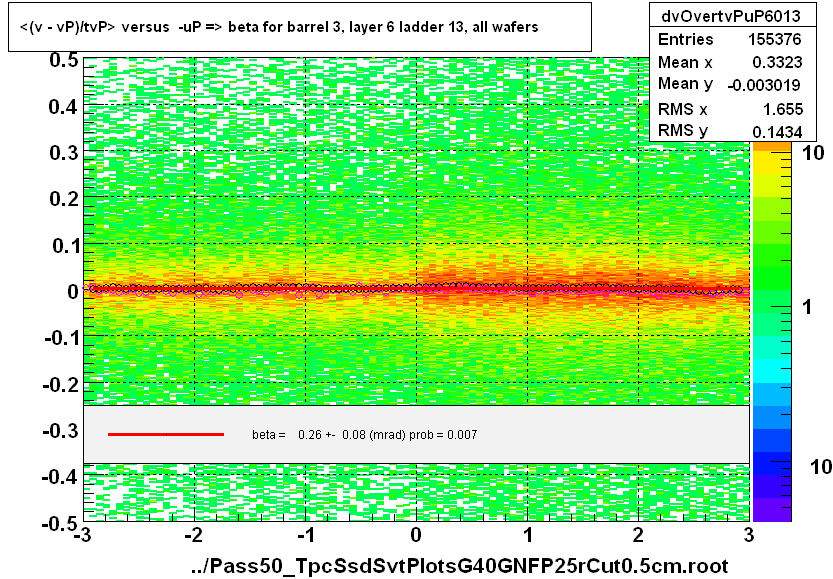Click the purple bottom section of the palette
Screen dimensions: 833x579
coord(772,510)
